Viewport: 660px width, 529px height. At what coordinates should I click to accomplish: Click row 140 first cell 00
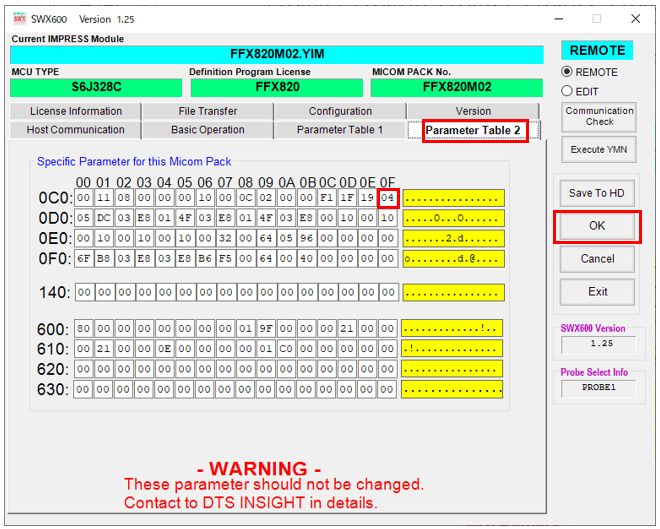tap(83, 292)
